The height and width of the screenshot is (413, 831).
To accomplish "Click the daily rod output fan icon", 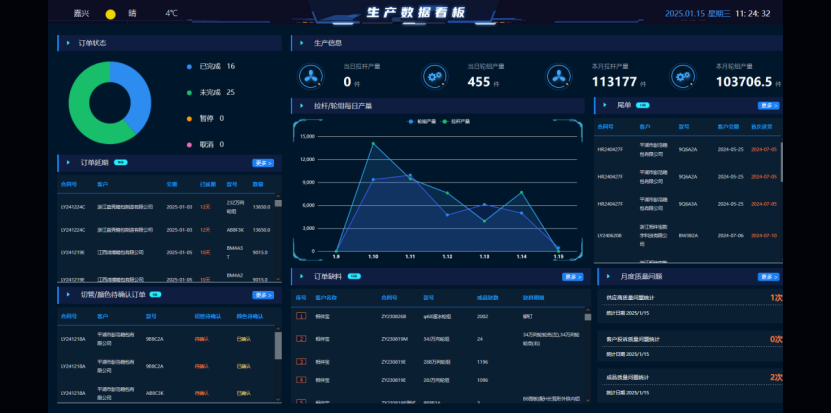I will tap(311, 76).
